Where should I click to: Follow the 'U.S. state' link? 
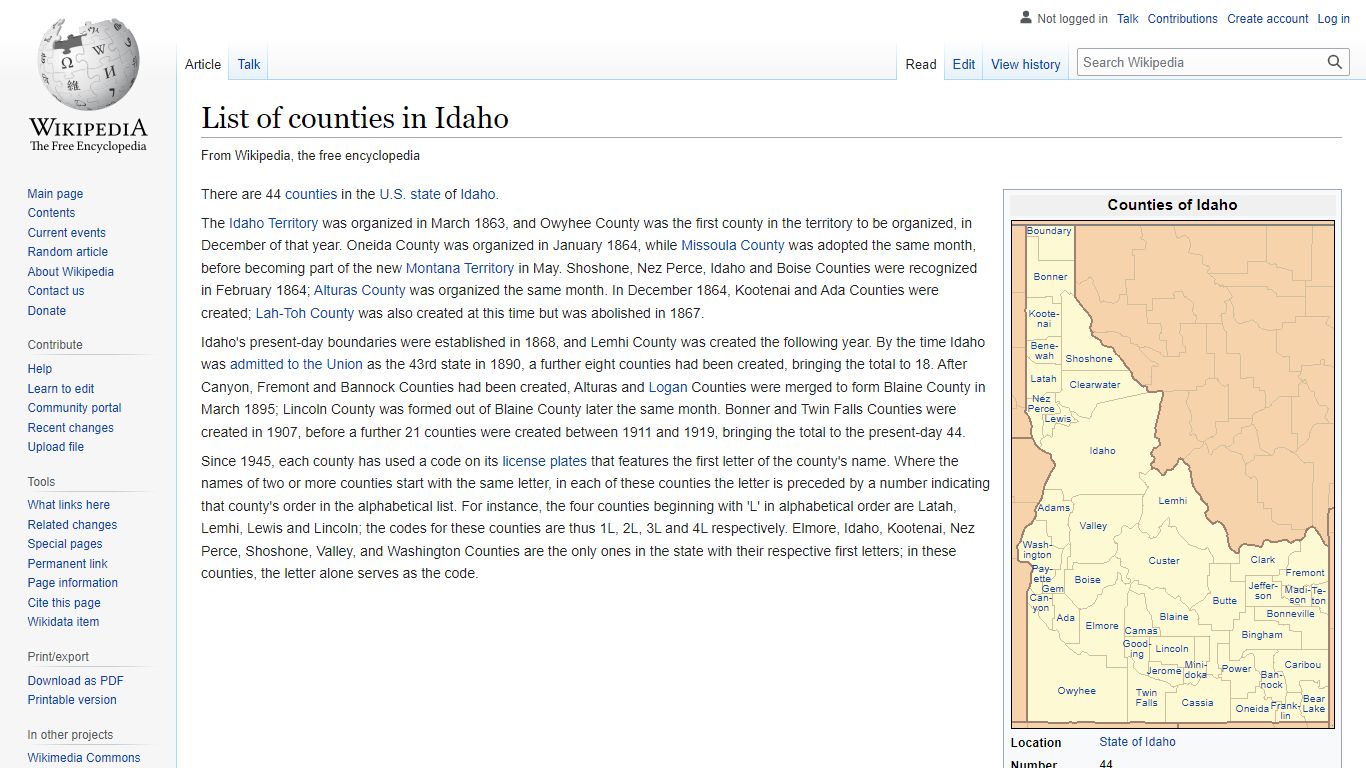(x=410, y=194)
